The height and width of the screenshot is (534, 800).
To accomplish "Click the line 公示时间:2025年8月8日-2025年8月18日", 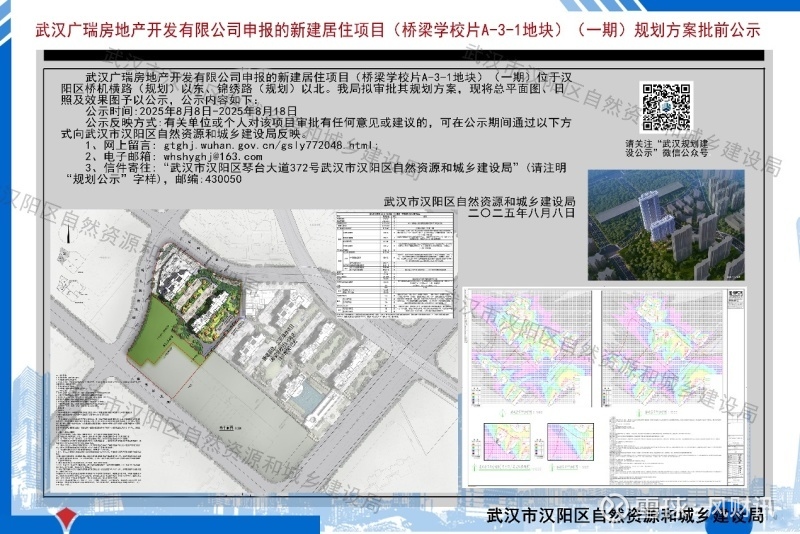I will tap(191, 111).
